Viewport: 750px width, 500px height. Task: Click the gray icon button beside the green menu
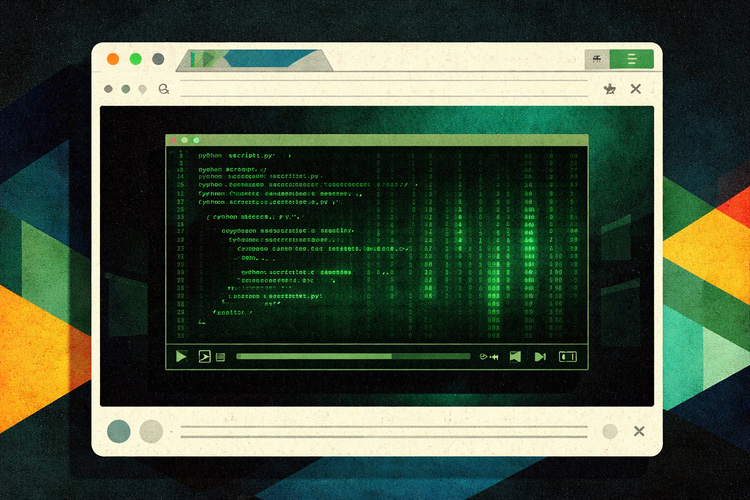597,59
